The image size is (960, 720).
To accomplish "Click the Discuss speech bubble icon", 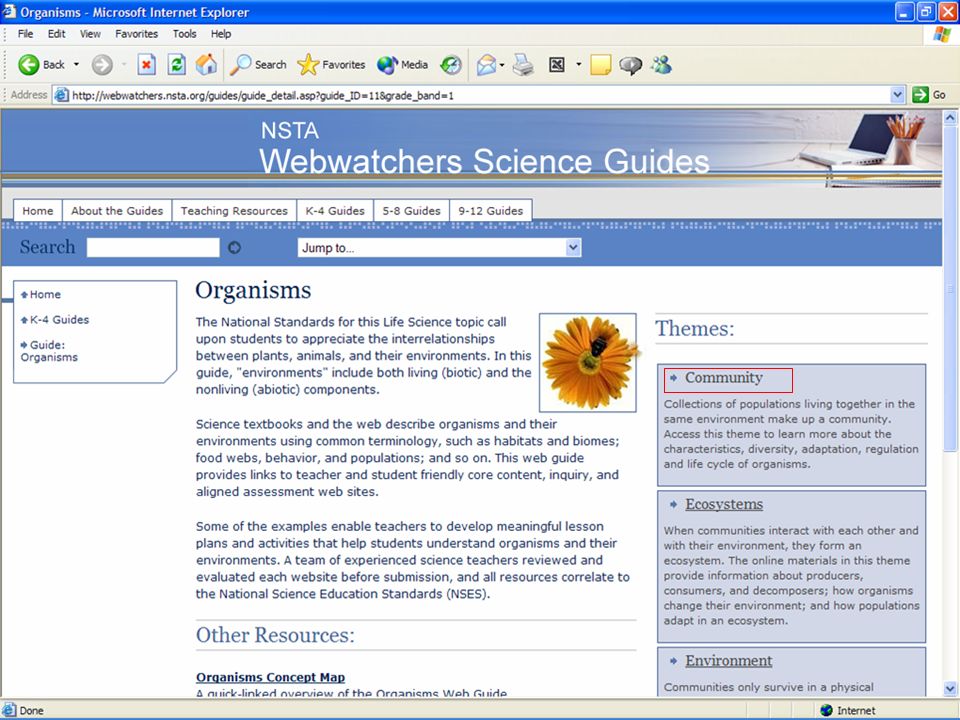I will coord(631,64).
